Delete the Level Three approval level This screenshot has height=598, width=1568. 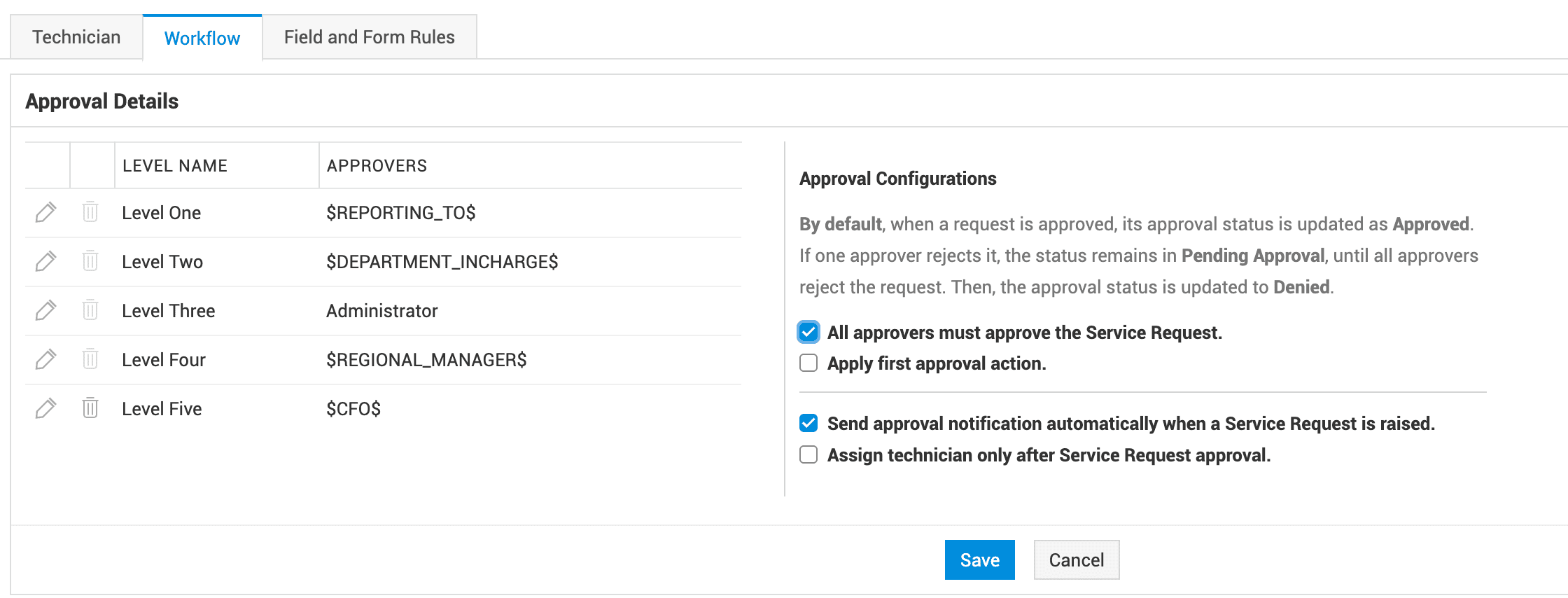pos(90,310)
